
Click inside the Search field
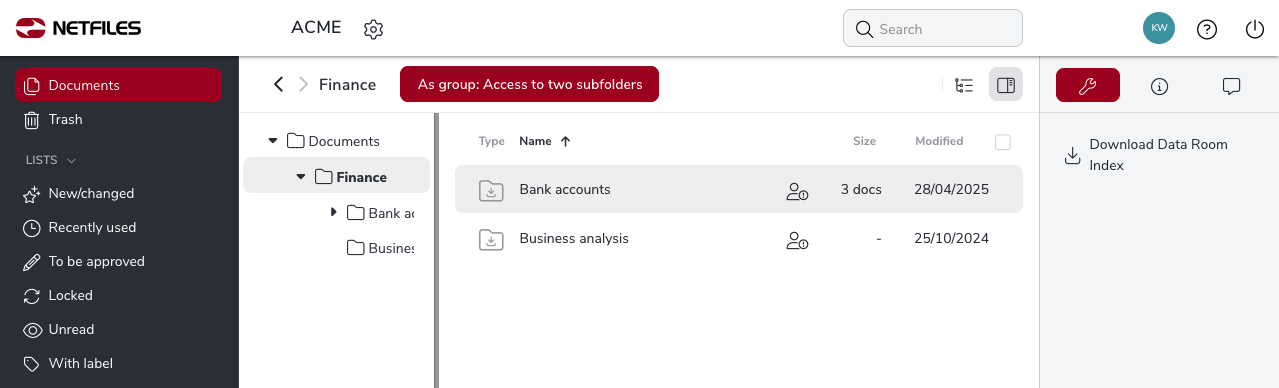click(x=933, y=29)
